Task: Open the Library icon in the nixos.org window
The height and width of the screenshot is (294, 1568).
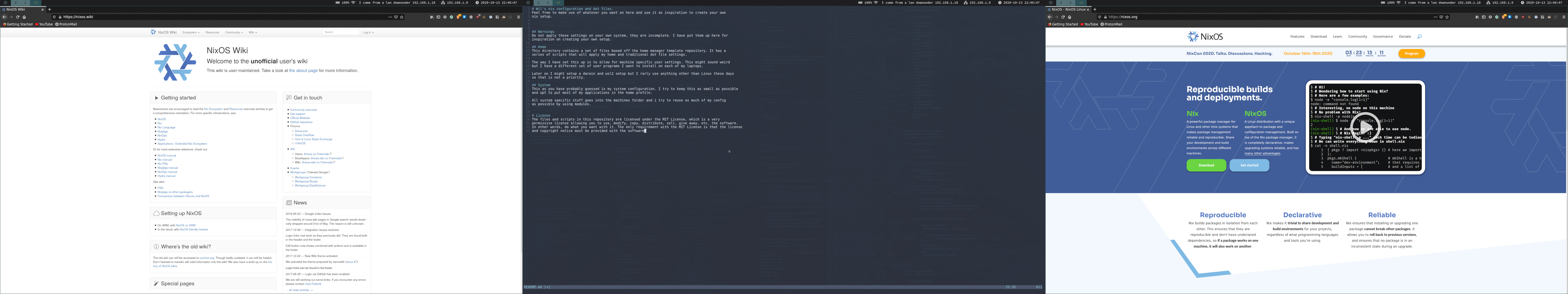Action: [x=1477, y=17]
